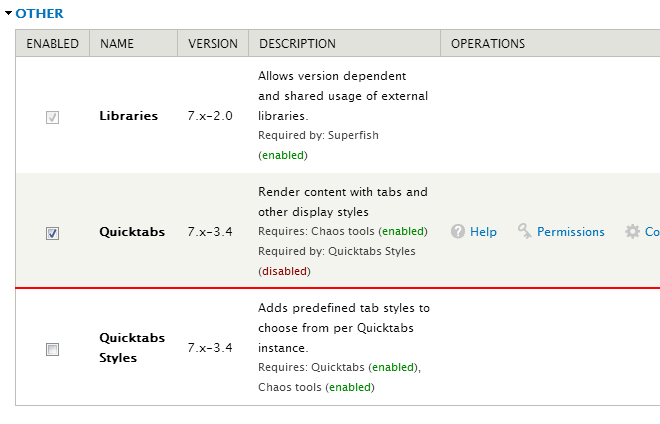The height and width of the screenshot is (424, 660).
Task: Click the Libraries module checkbox
Action: pos(52,117)
